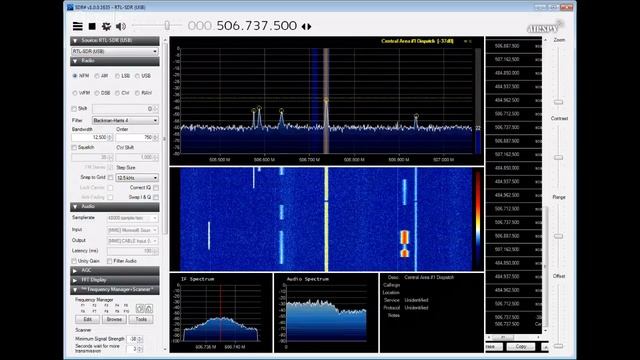Click the Browse button in Frequency Manager
640x360 pixels.
[x=114, y=319]
